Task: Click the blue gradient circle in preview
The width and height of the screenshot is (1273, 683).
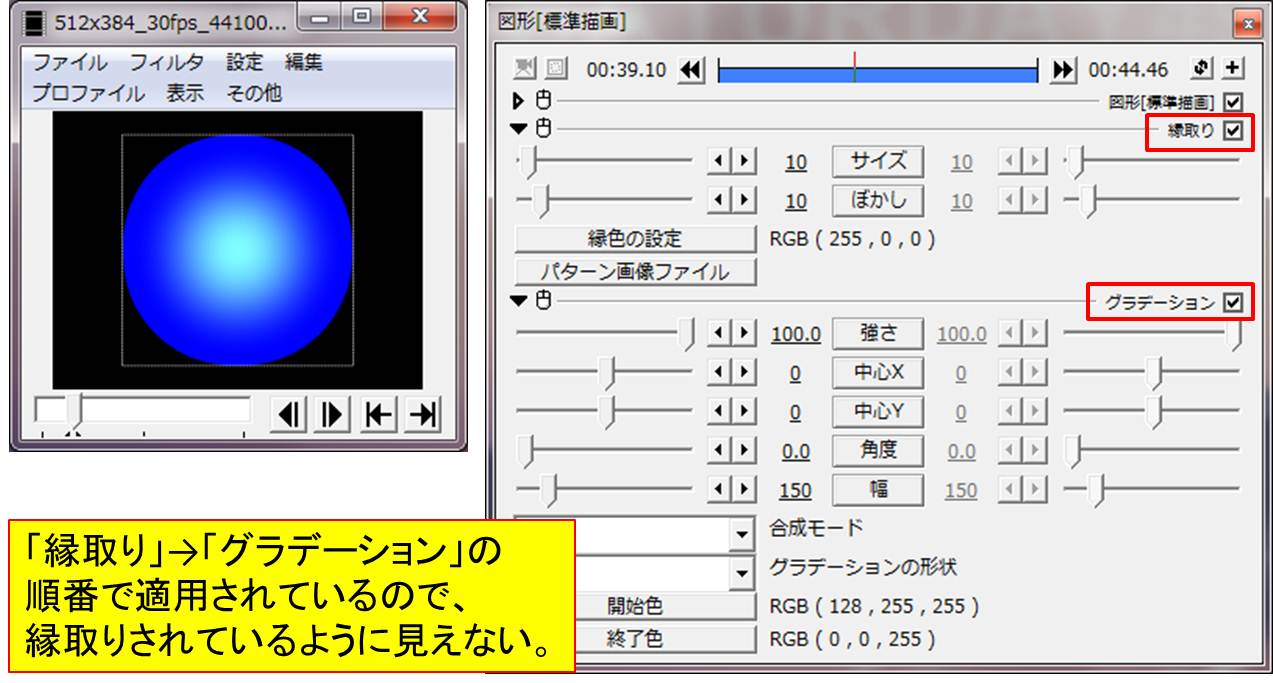Action: pyautogui.click(x=238, y=250)
